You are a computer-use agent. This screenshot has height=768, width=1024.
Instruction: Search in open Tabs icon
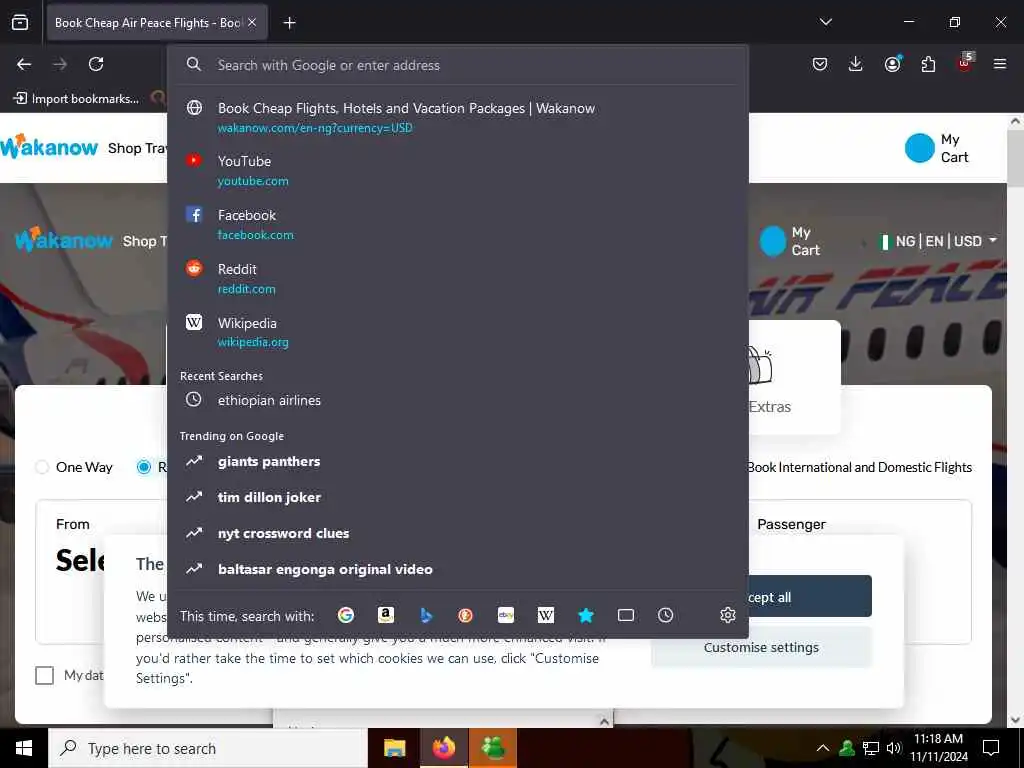[626, 615]
